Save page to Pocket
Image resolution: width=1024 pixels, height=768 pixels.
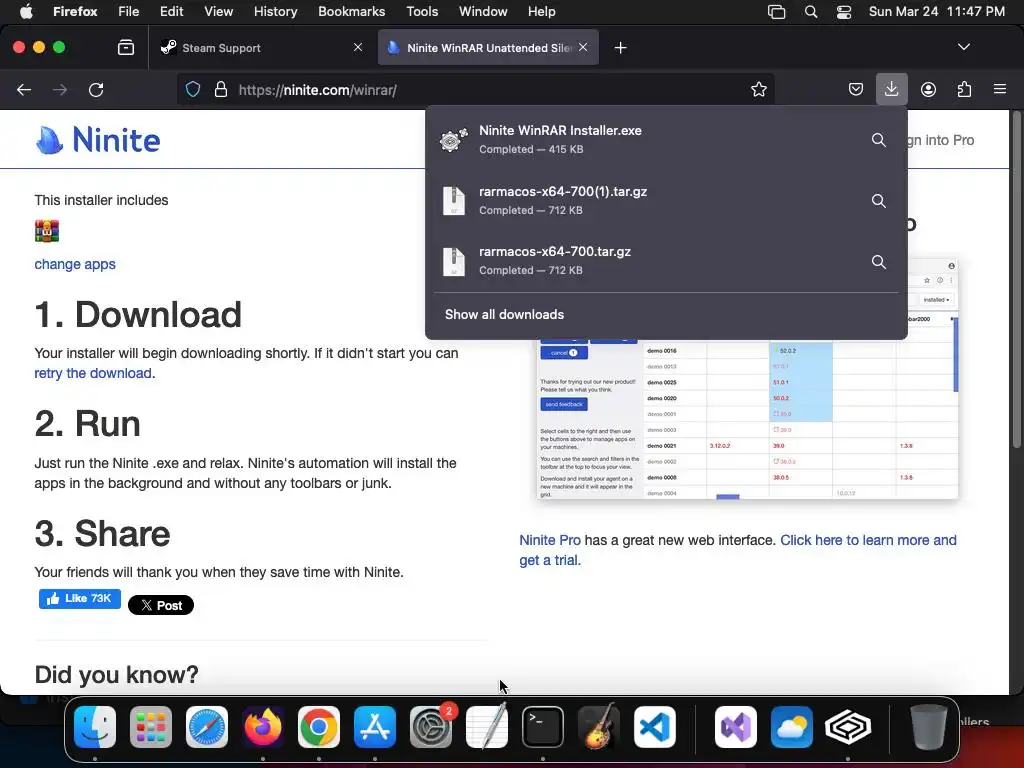856,89
